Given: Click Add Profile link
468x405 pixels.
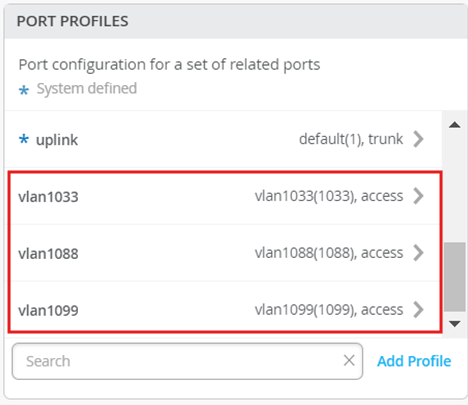Looking at the screenshot, I should coord(414,361).
